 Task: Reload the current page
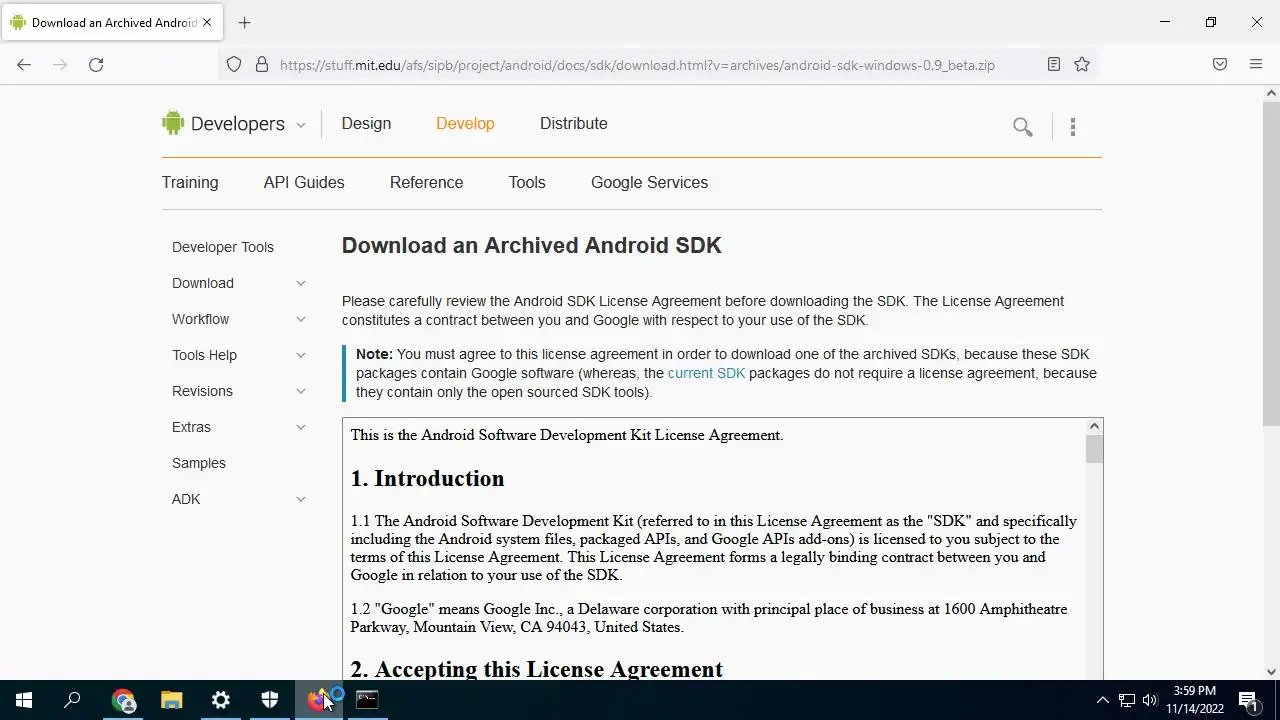click(96, 64)
